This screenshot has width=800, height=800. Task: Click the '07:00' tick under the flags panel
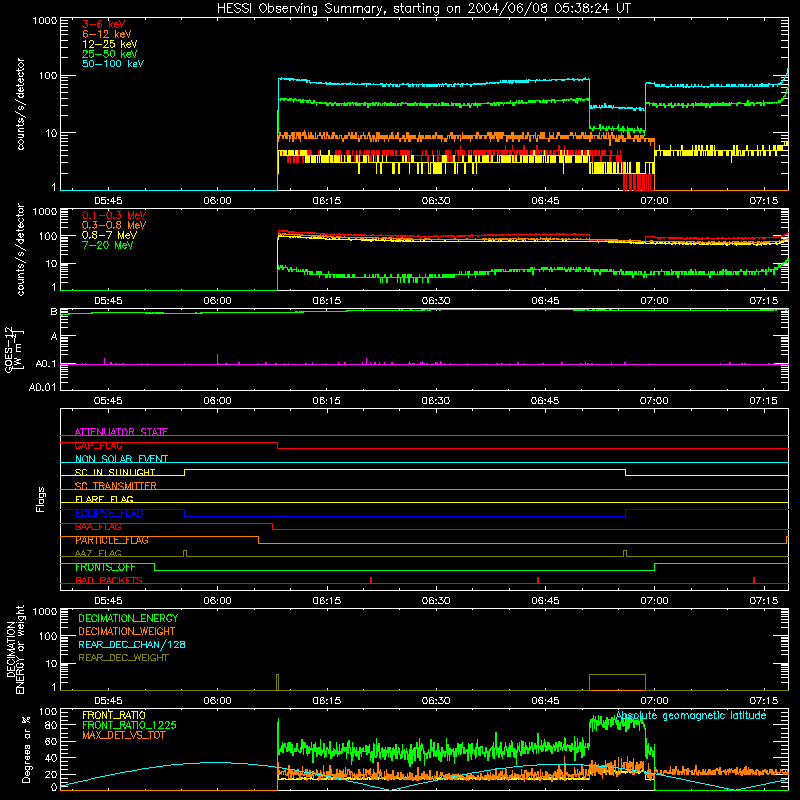[x=654, y=601]
